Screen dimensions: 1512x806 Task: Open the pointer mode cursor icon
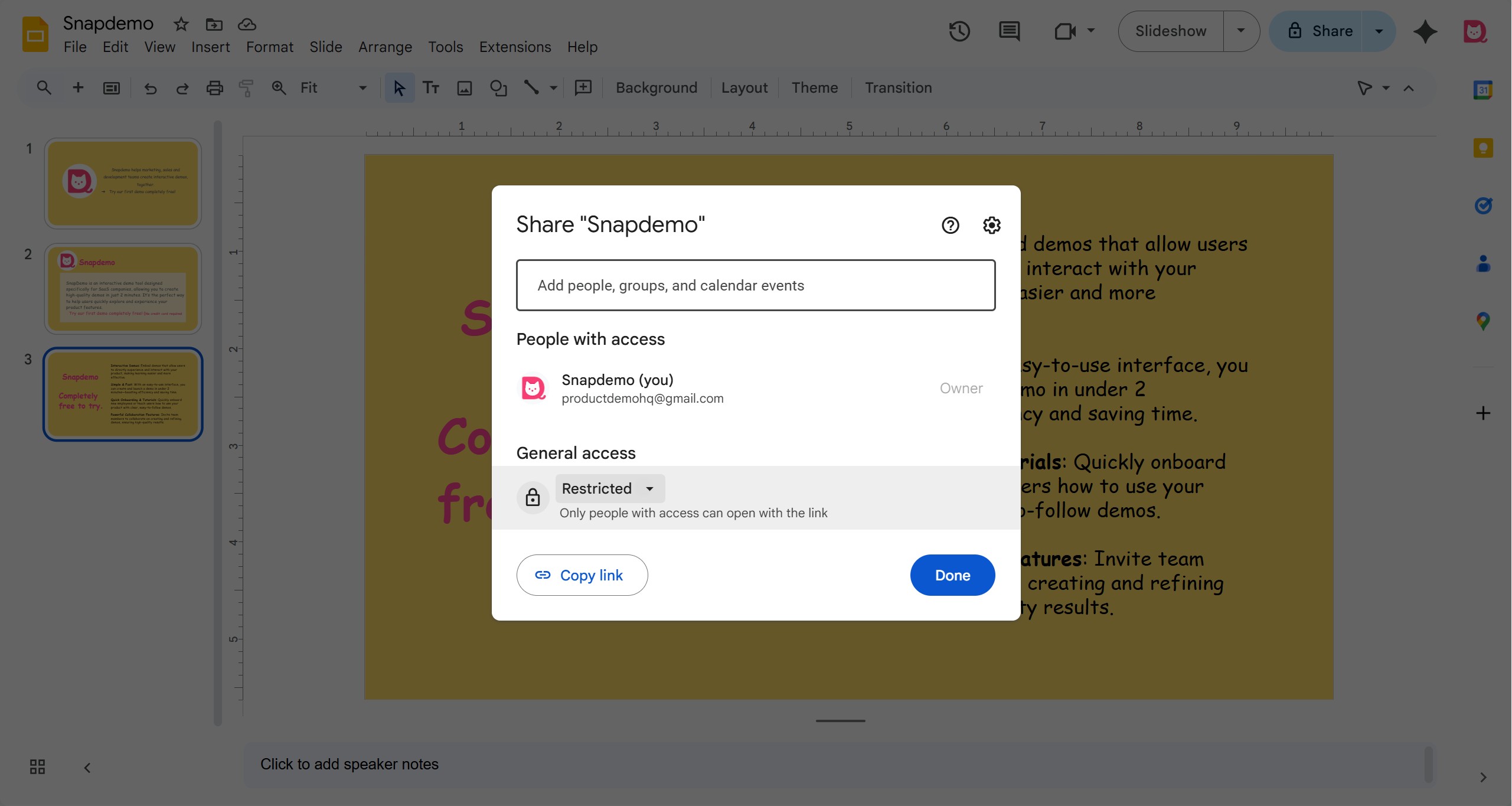(x=1364, y=88)
